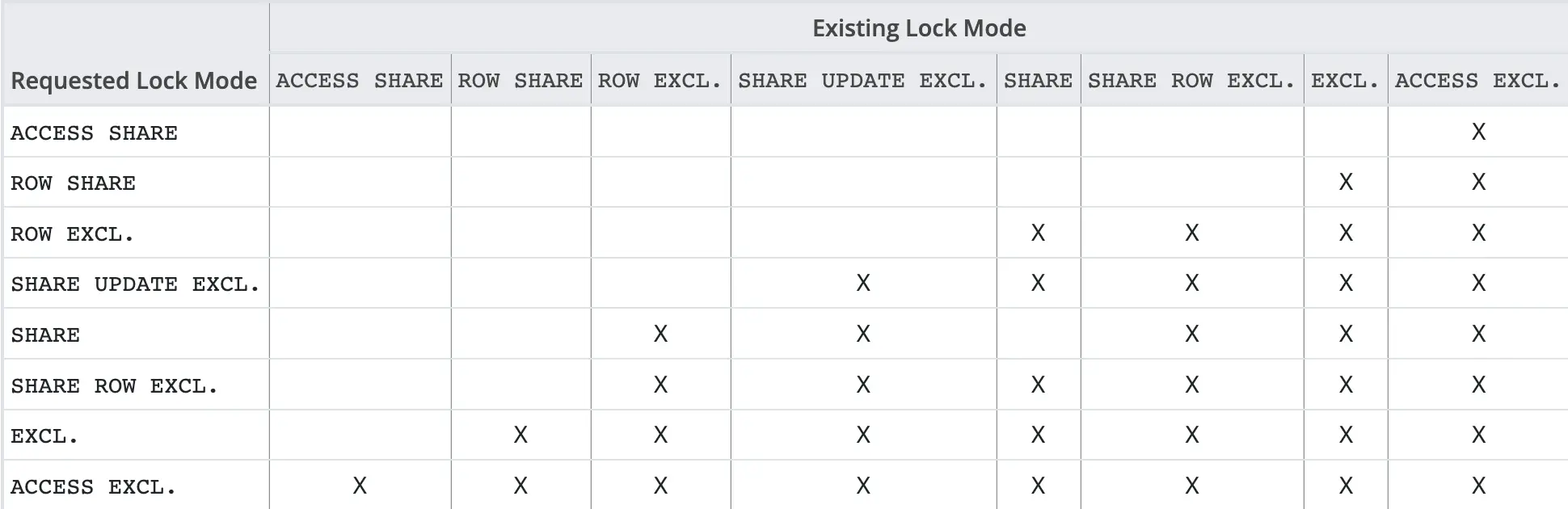1568x509 pixels.
Task: Click the 'Existing Lock Mode' header
Action: pyautogui.click(x=919, y=28)
